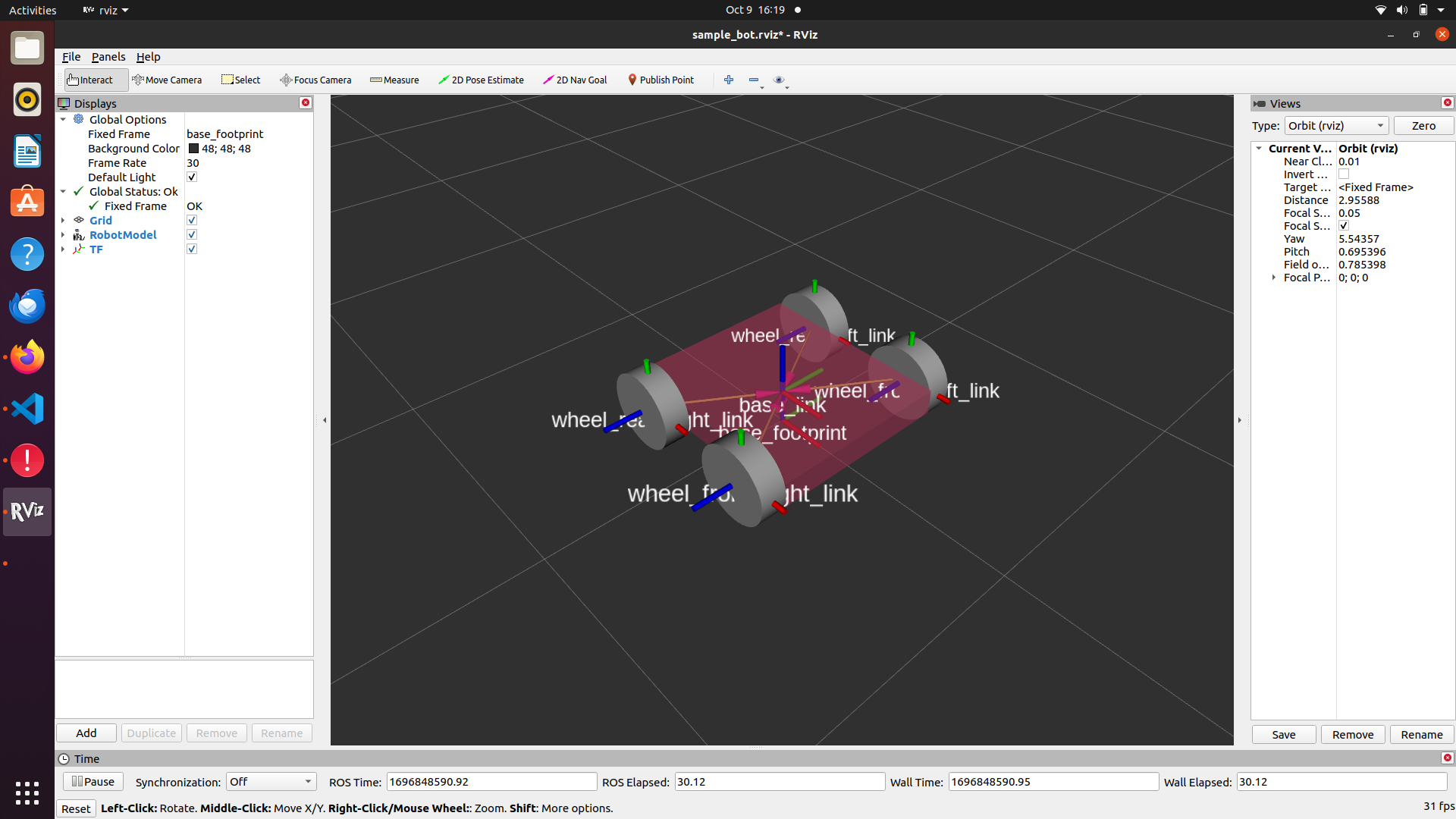Screen dimensions: 1456x819
Task: Select the Publish Point tool
Action: coord(661,80)
